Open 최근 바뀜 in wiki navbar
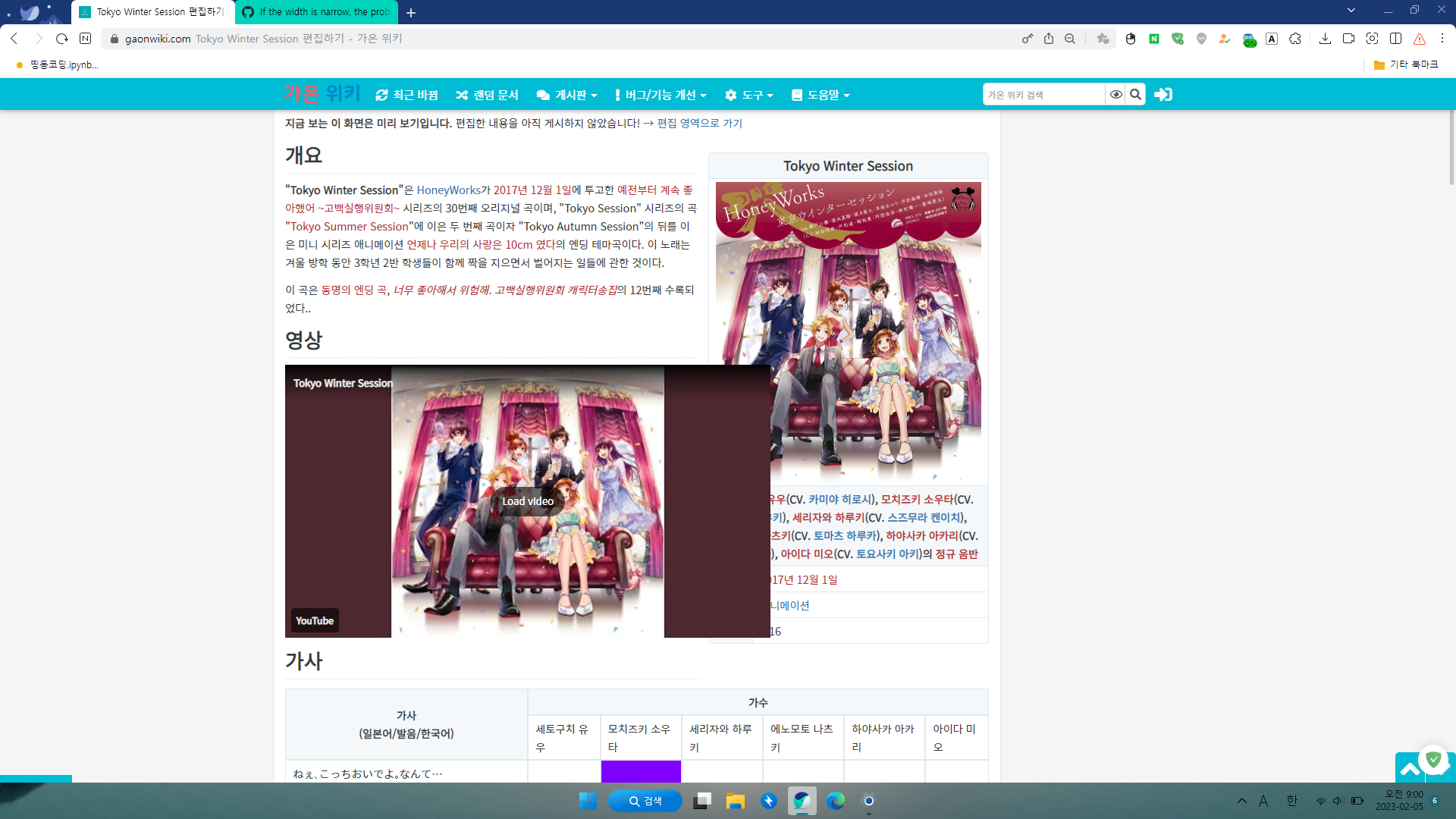1456x819 pixels. 407,95
